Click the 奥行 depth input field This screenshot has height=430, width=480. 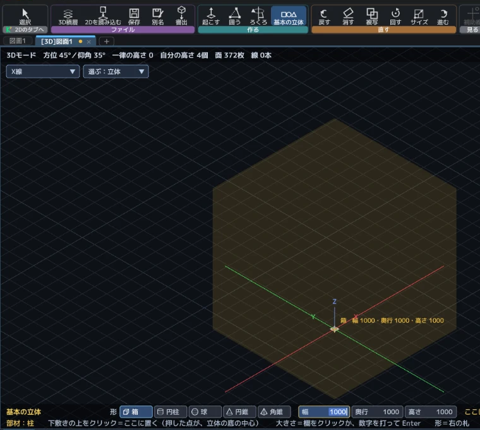pos(377,412)
